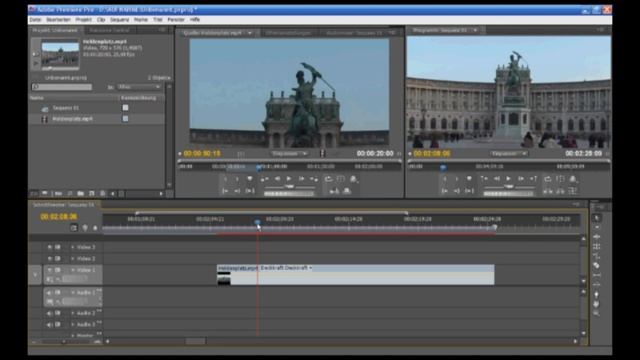Select the Zoom tool in Tools panel

pos(596,313)
